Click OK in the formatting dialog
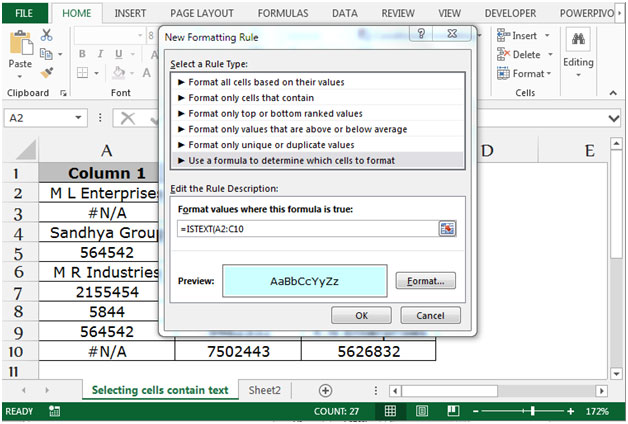This screenshot has height=424, width=628. click(361, 315)
